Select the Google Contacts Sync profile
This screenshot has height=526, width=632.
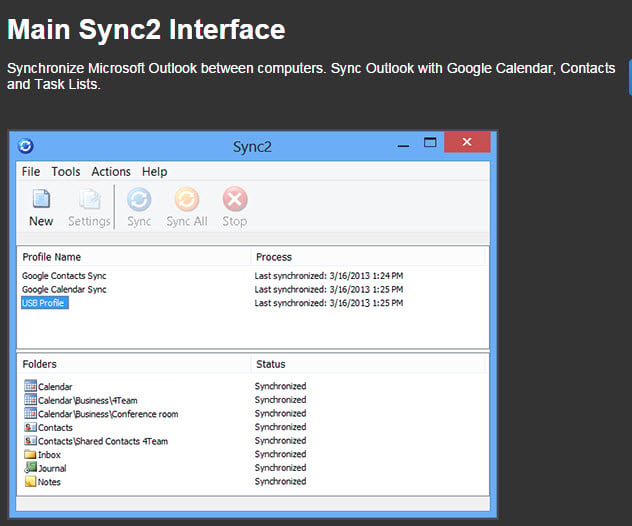point(64,276)
